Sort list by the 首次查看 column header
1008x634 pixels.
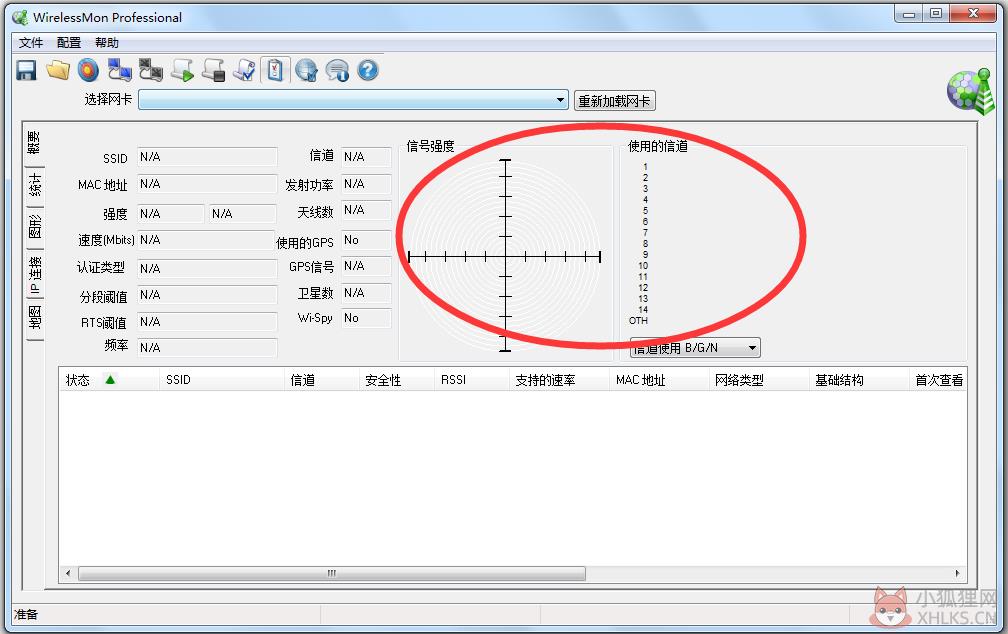(938, 380)
